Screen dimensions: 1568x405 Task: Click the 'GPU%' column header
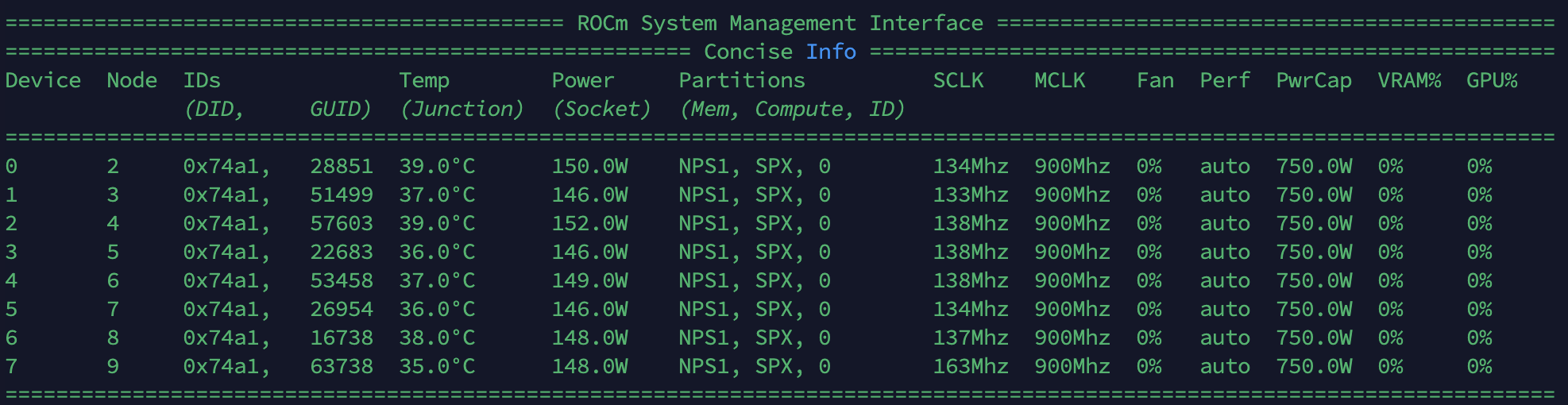(1492, 80)
